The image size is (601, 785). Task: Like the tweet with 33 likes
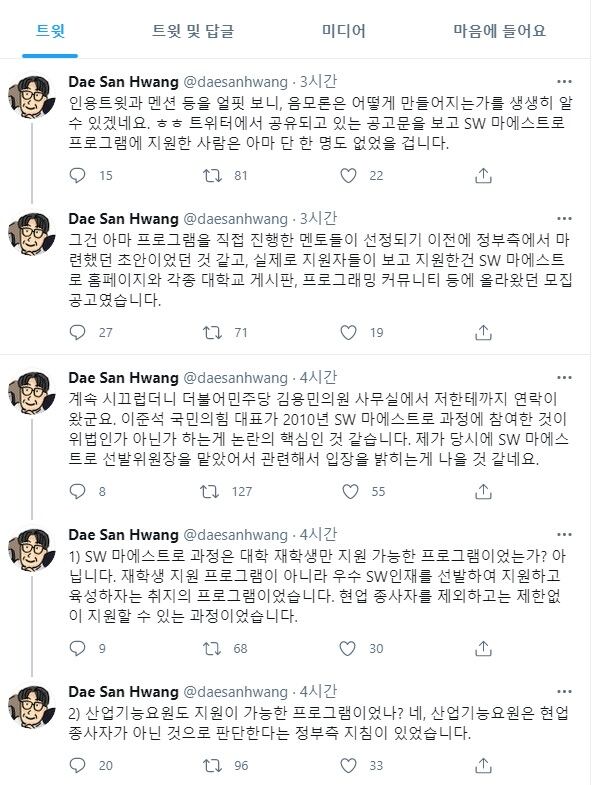coord(348,767)
